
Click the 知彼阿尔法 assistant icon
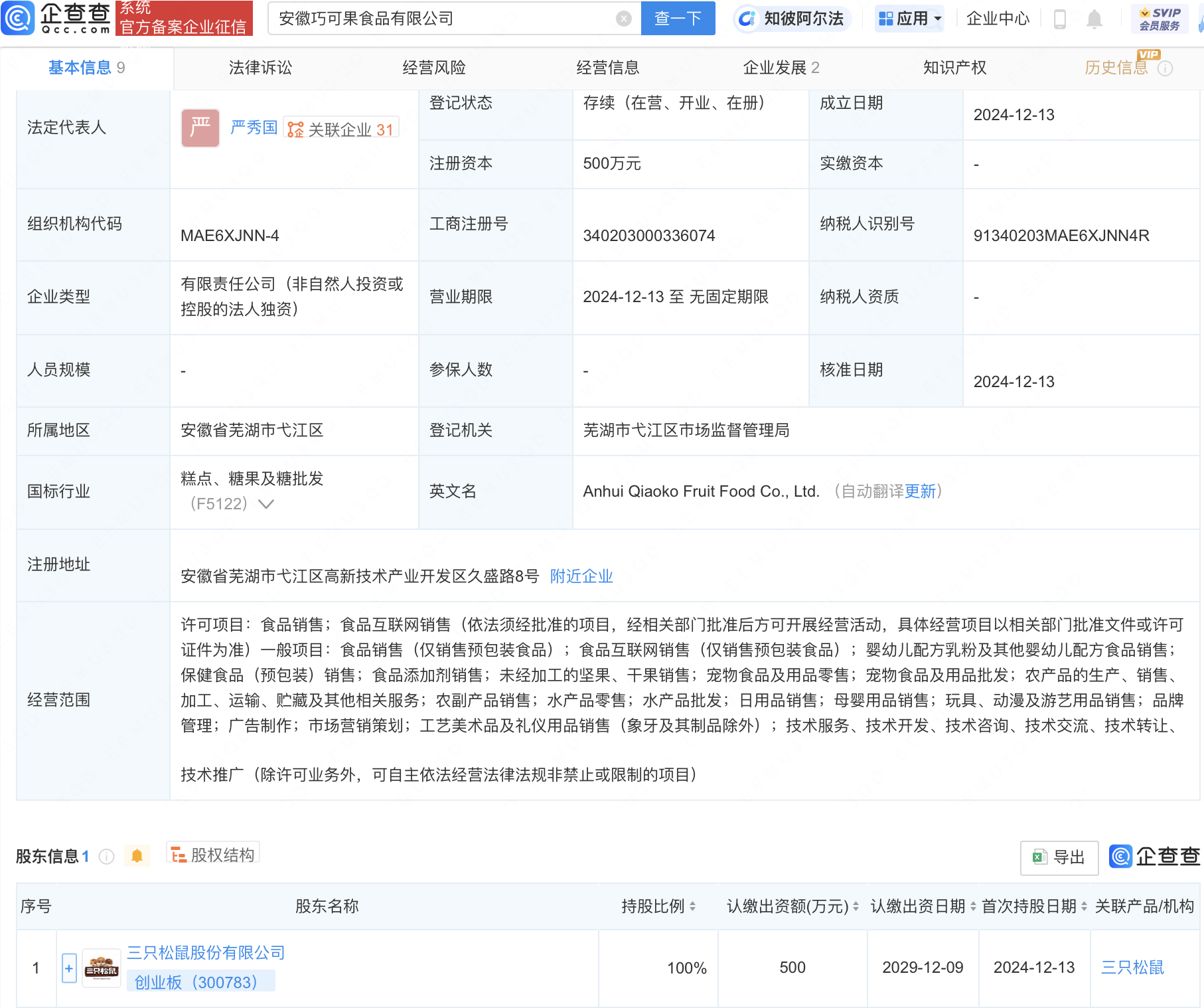(747, 19)
